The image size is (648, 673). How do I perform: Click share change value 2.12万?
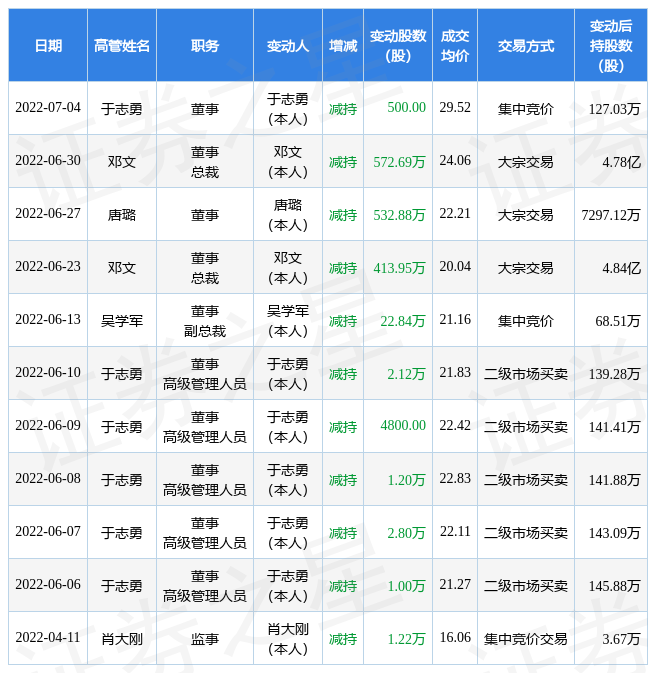coord(406,374)
